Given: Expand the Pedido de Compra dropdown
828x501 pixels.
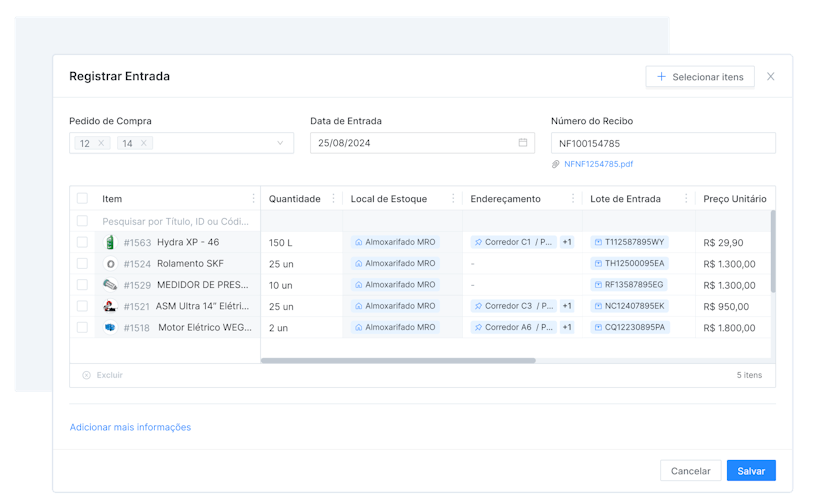Looking at the screenshot, I should [x=280, y=143].
